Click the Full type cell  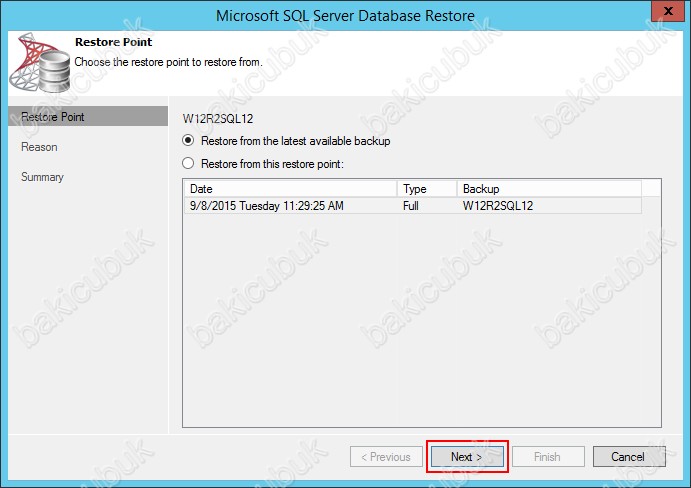411,206
